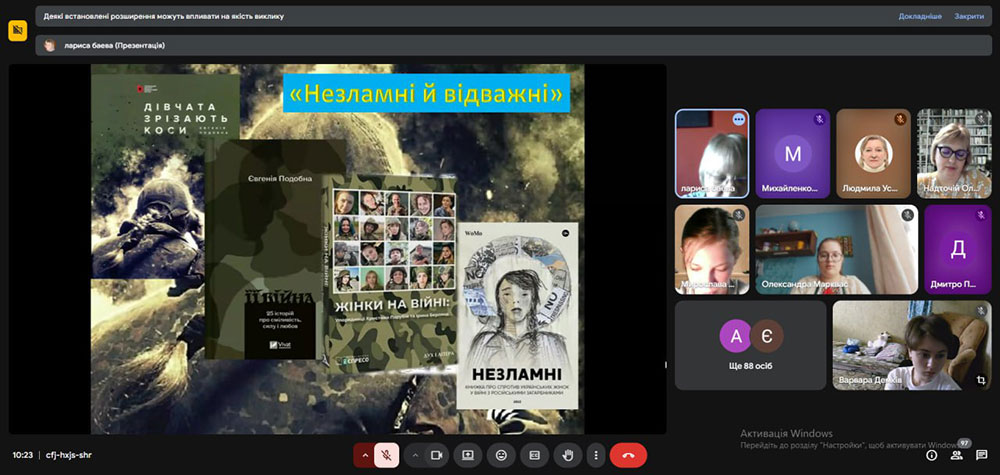Leave the call with red hang-up button

[x=628, y=455]
